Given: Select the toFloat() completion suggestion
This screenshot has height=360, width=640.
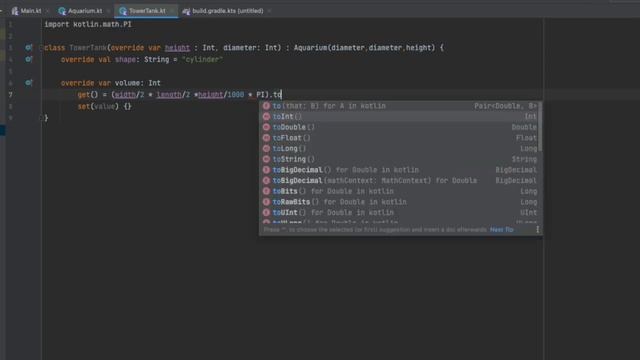Looking at the screenshot, I should [399, 138].
